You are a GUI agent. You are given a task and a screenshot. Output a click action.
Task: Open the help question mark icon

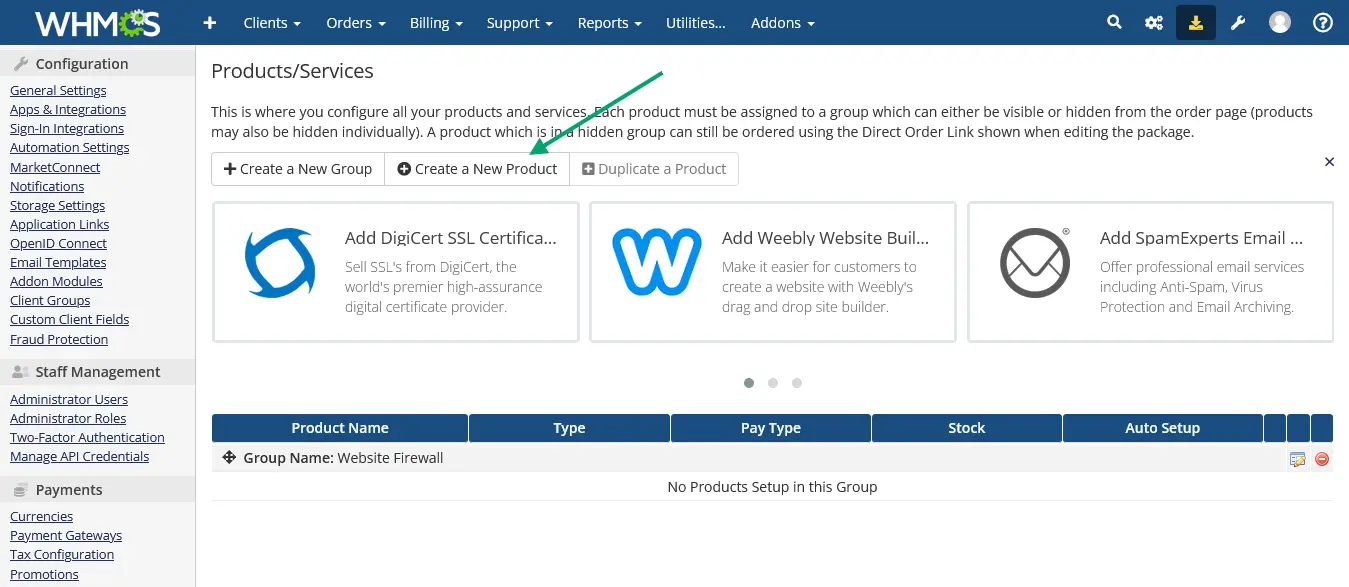coord(1323,22)
